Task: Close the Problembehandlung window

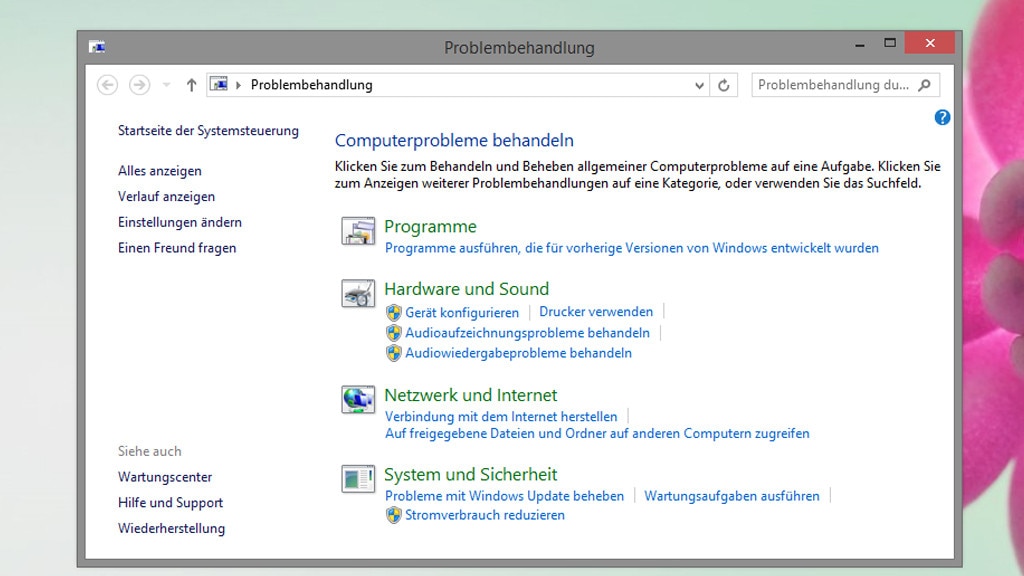Action: tap(930, 43)
